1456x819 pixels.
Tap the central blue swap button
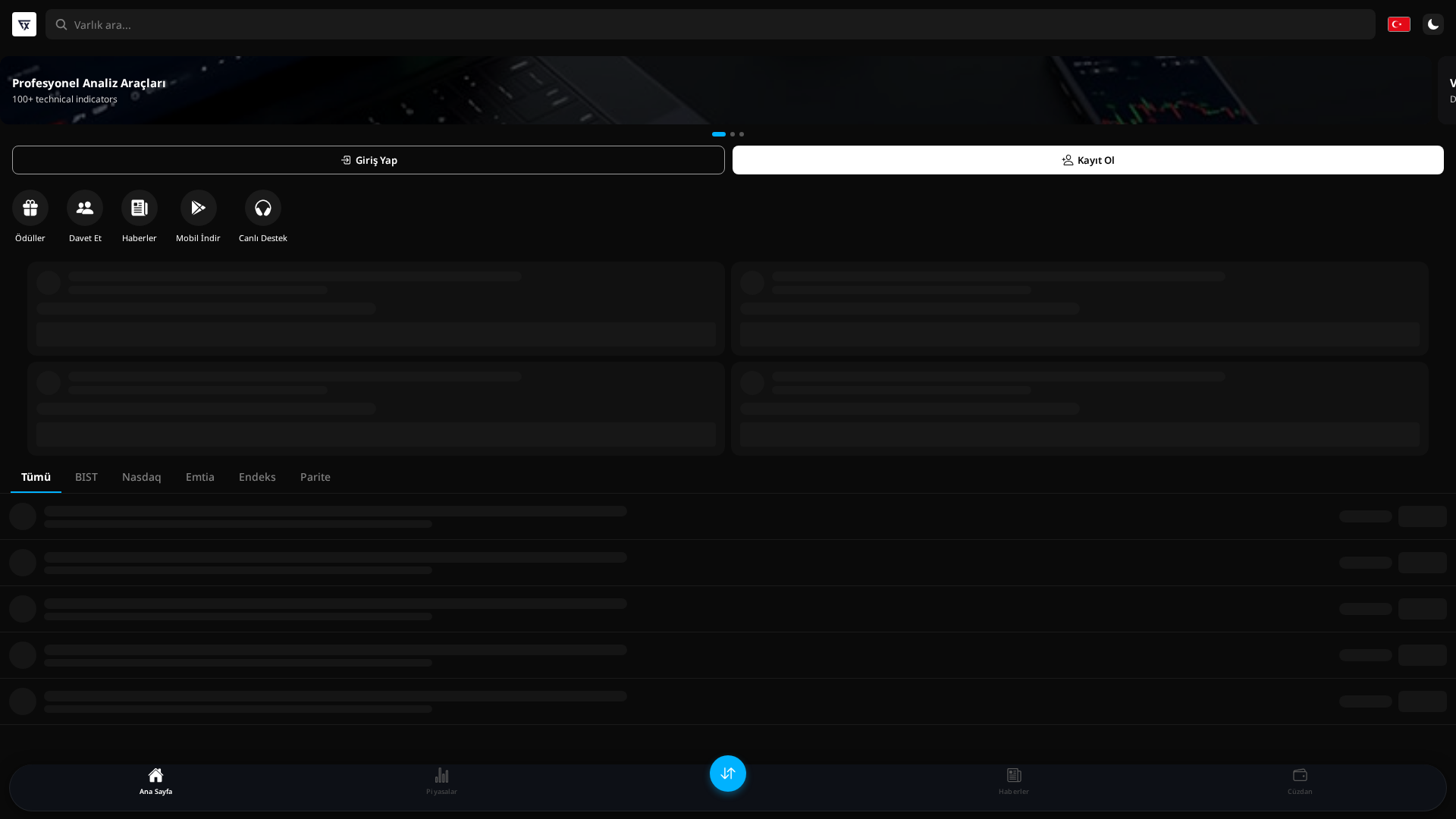727,773
